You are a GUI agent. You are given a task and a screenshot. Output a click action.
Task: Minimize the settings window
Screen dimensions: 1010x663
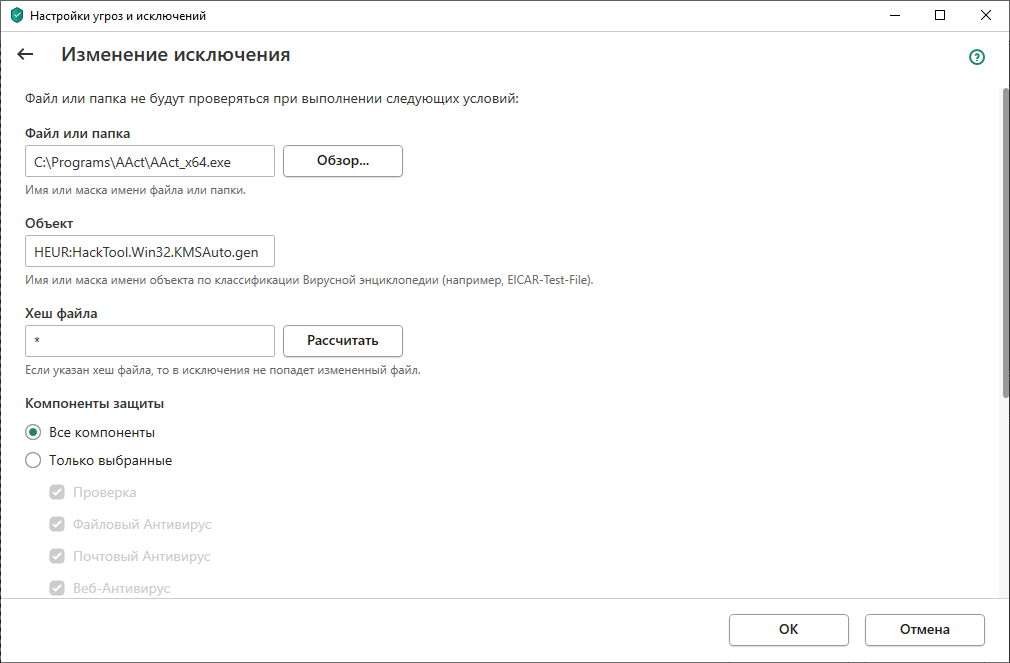point(893,16)
